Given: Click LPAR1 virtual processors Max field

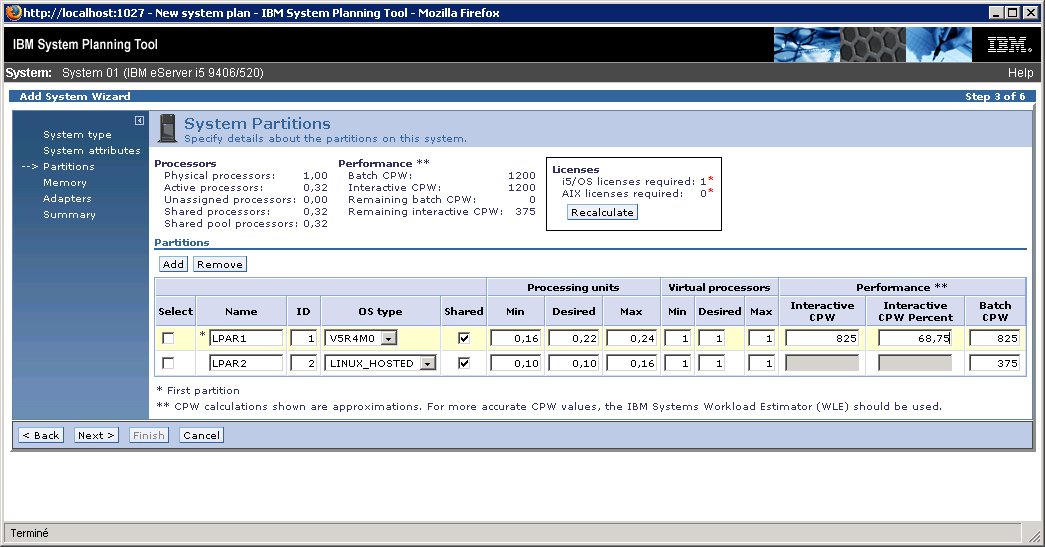Looking at the screenshot, I should tap(761, 338).
